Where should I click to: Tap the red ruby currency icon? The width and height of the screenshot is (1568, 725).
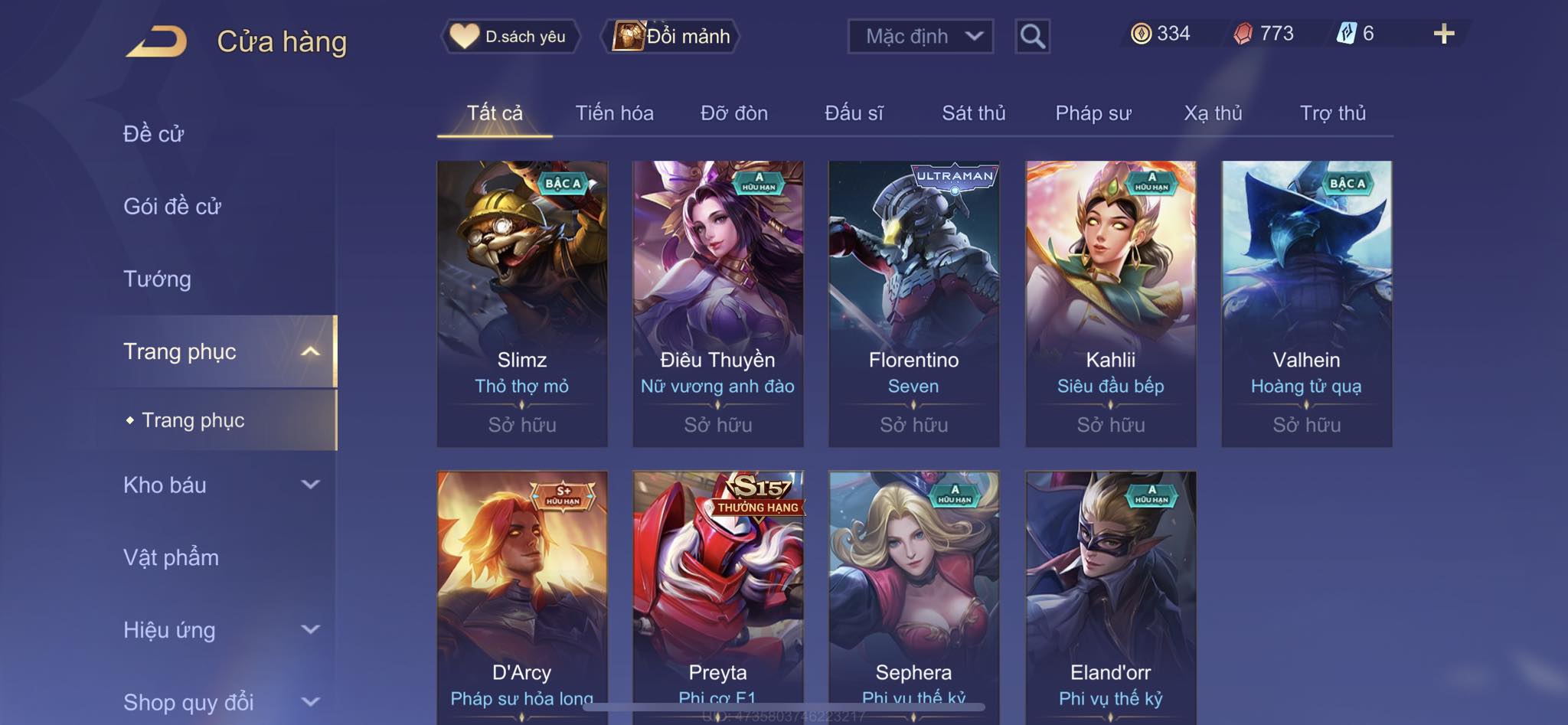tap(1243, 34)
